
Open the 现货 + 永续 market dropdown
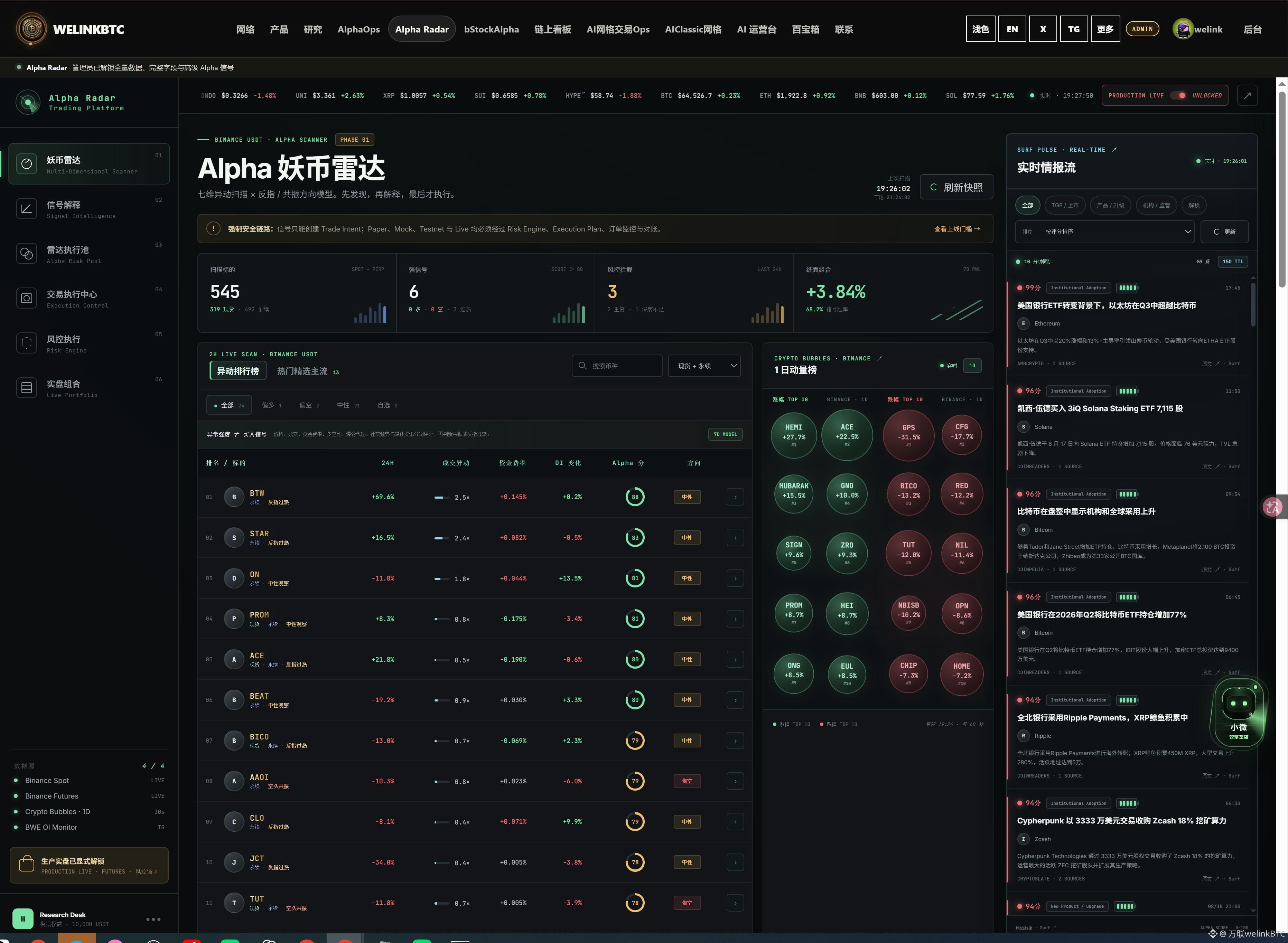[704, 366]
